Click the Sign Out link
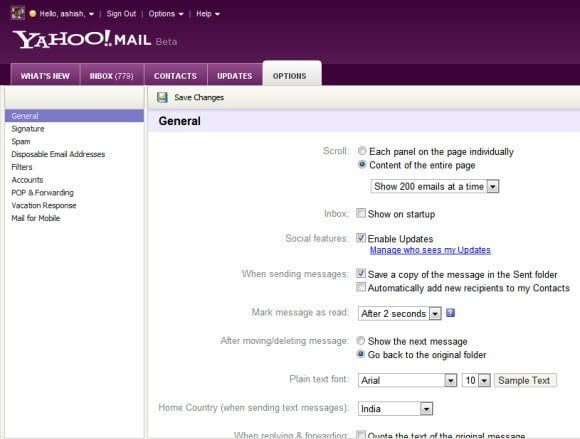This screenshot has height=439, width=580. tap(121, 14)
